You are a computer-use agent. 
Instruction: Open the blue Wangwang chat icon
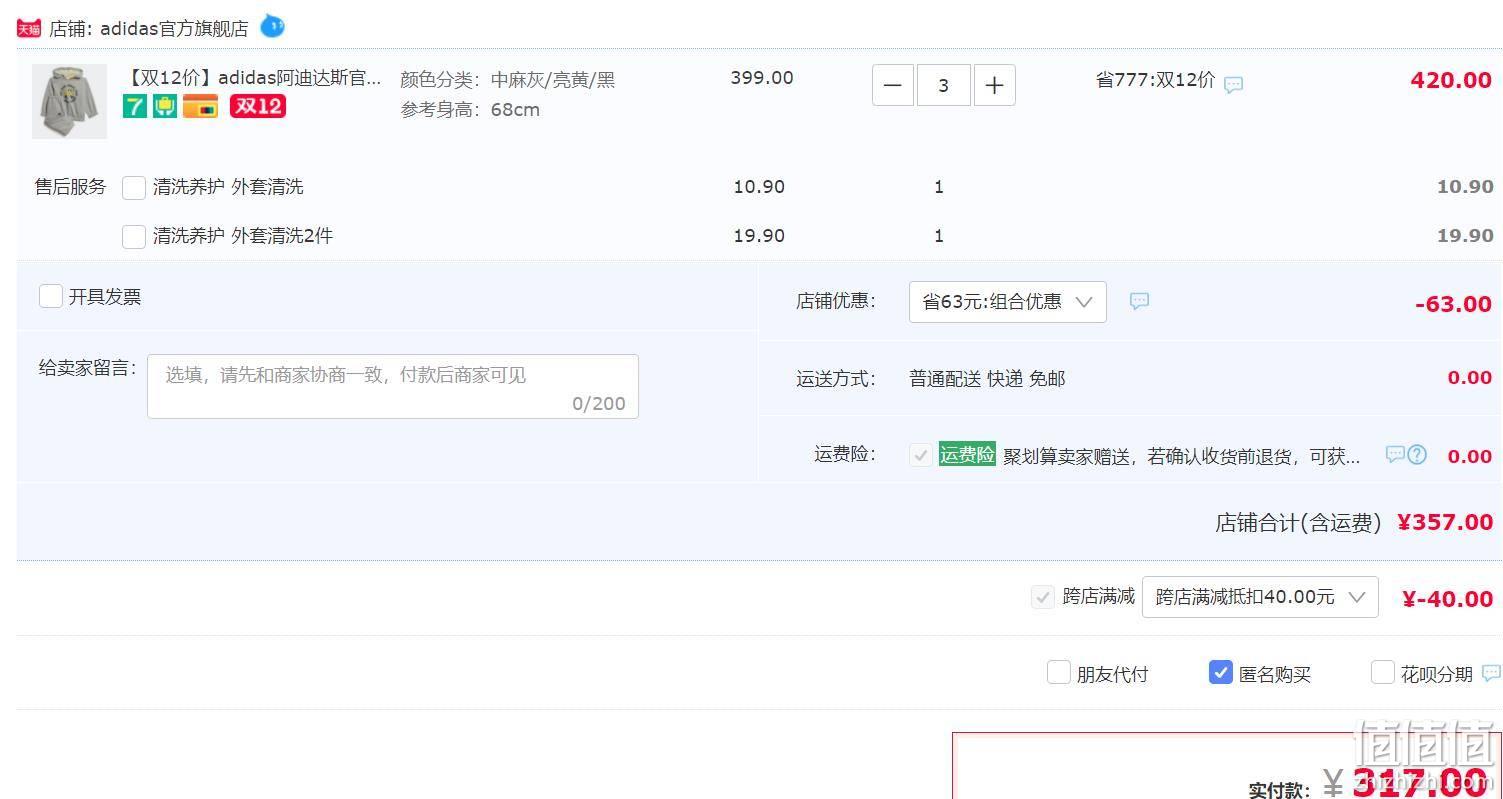click(x=272, y=26)
